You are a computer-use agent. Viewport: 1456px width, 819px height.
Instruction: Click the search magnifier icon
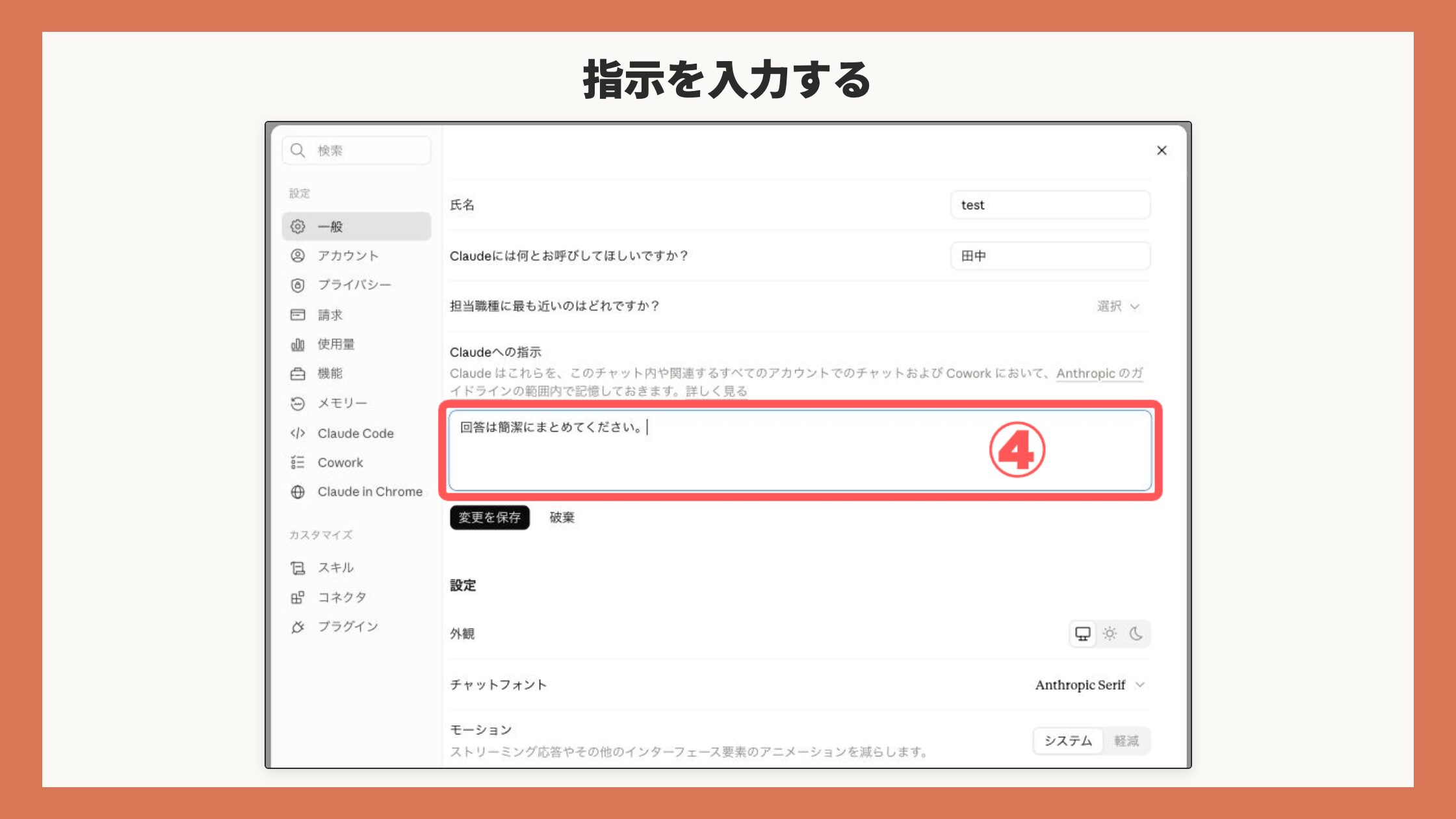(x=298, y=151)
